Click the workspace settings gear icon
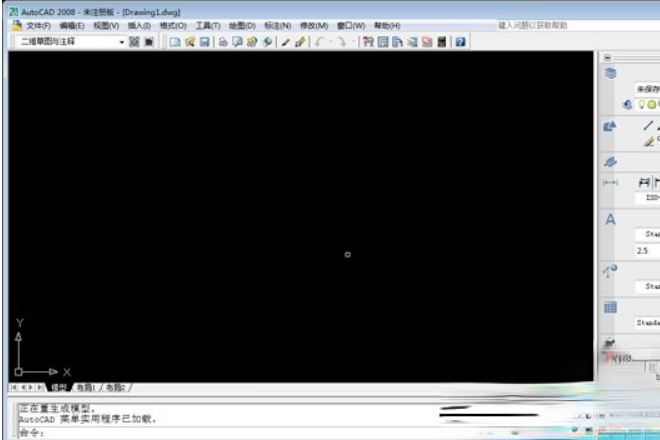Viewport: 660px width, 440px height. [x=134, y=42]
